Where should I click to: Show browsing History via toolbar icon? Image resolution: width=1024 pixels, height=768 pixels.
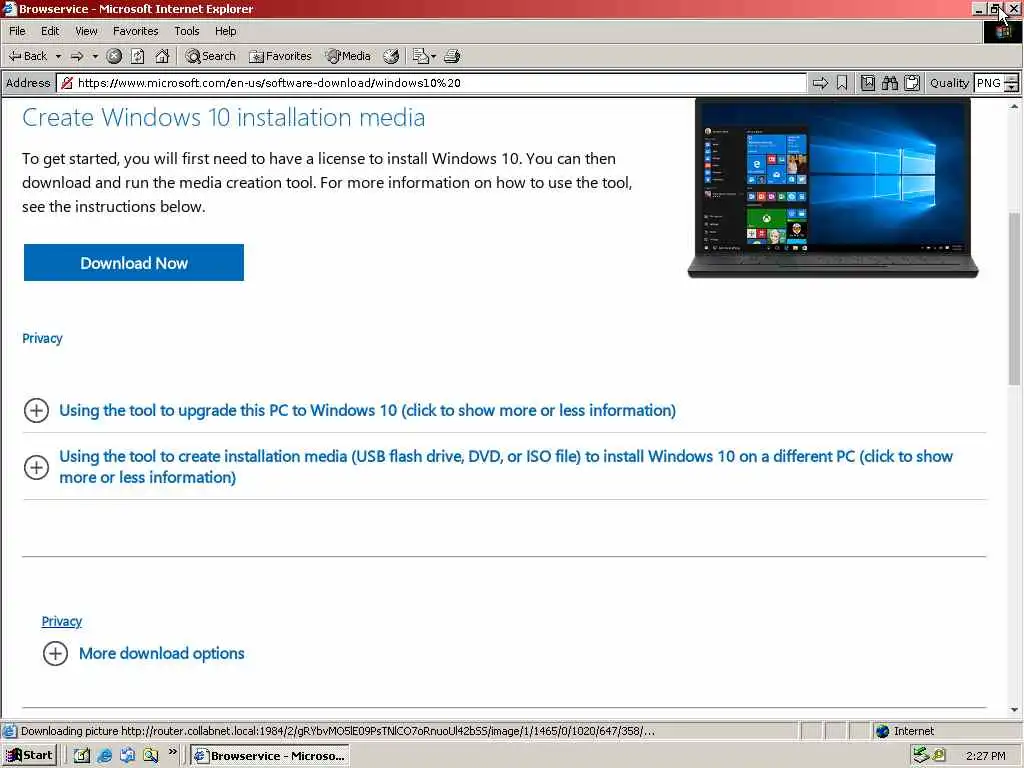(391, 56)
